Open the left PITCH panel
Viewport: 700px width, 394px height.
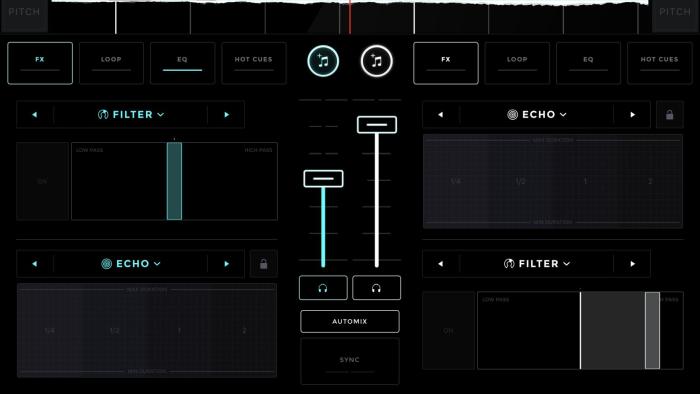coord(24,16)
